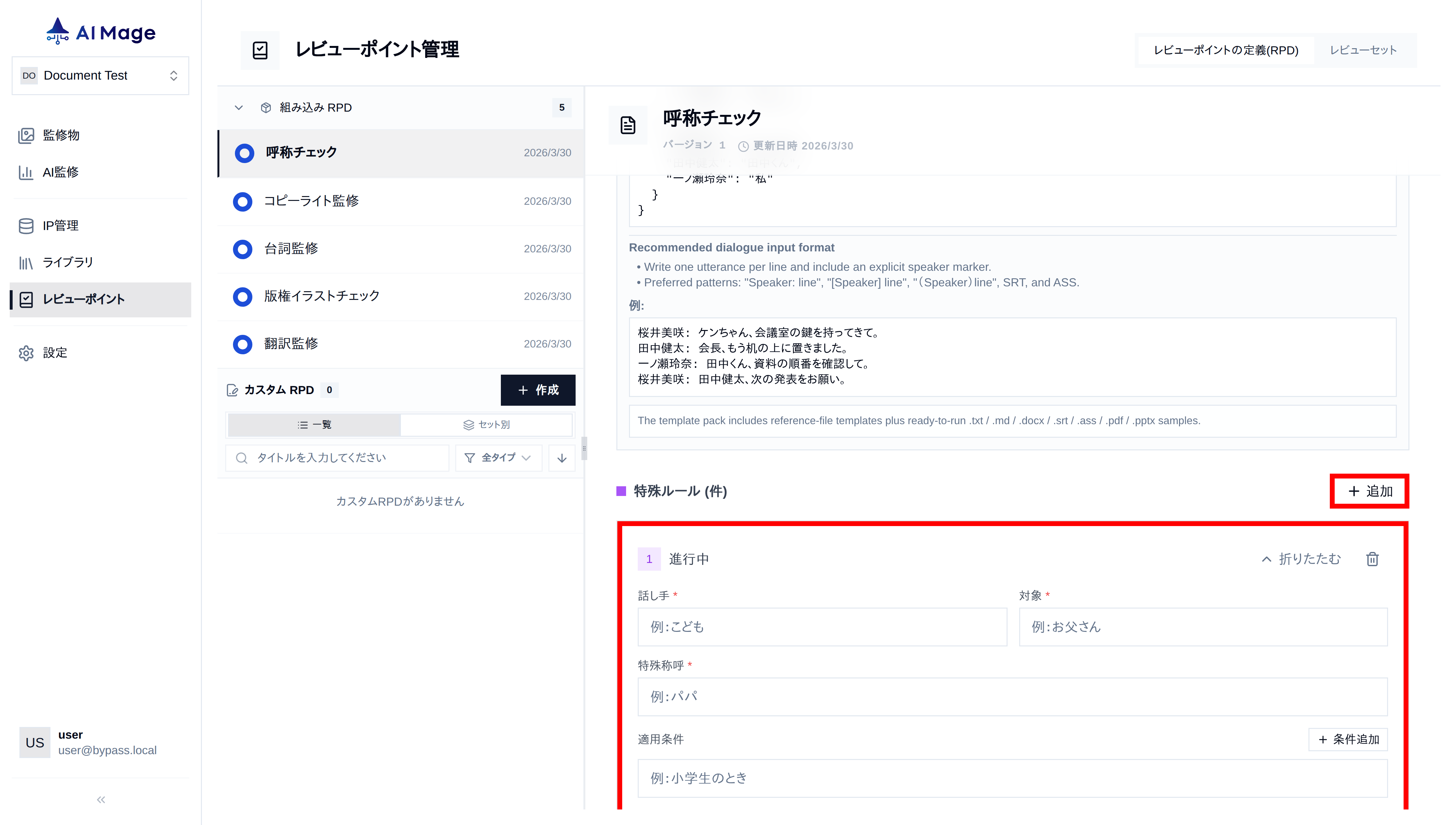The width and height of the screenshot is (1456, 825).
Task: Collapse the sidebar with double-chevron icon
Action: tap(101, 799)
